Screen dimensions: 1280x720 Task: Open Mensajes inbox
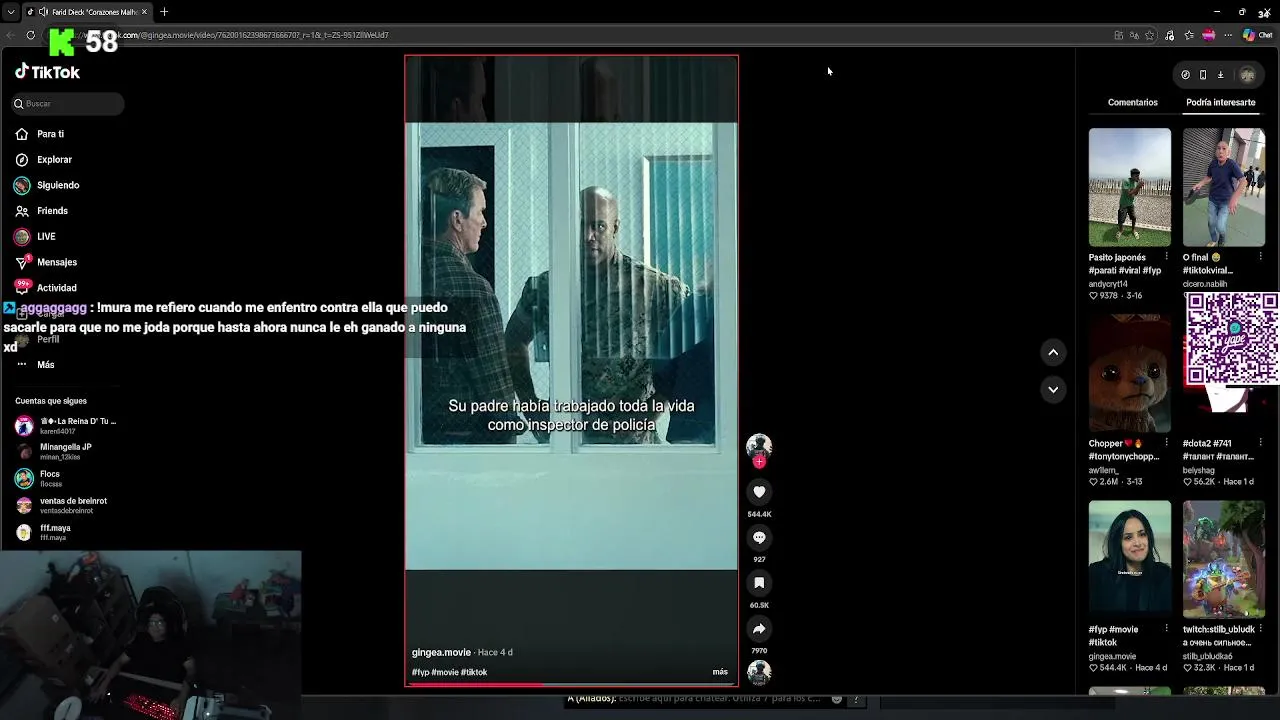pos(56,262)
